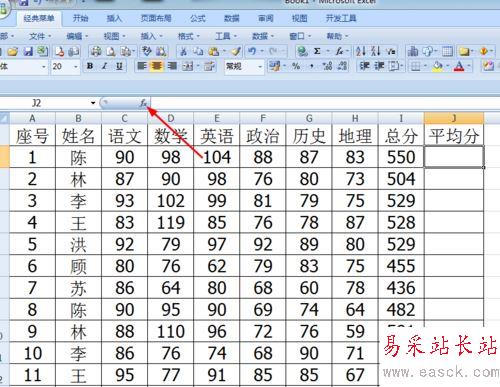Toggle Align Right
500x387 pixels.
[x=172, y=66]
